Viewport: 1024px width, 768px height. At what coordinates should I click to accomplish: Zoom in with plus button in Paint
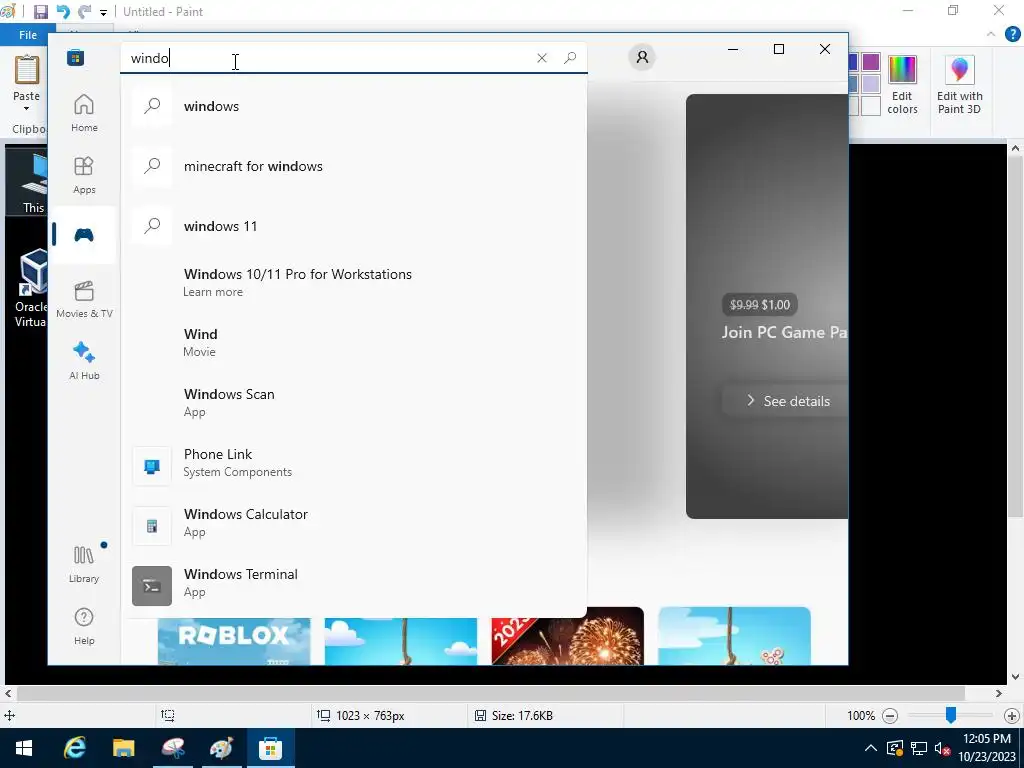click(x=1012, y=716)
